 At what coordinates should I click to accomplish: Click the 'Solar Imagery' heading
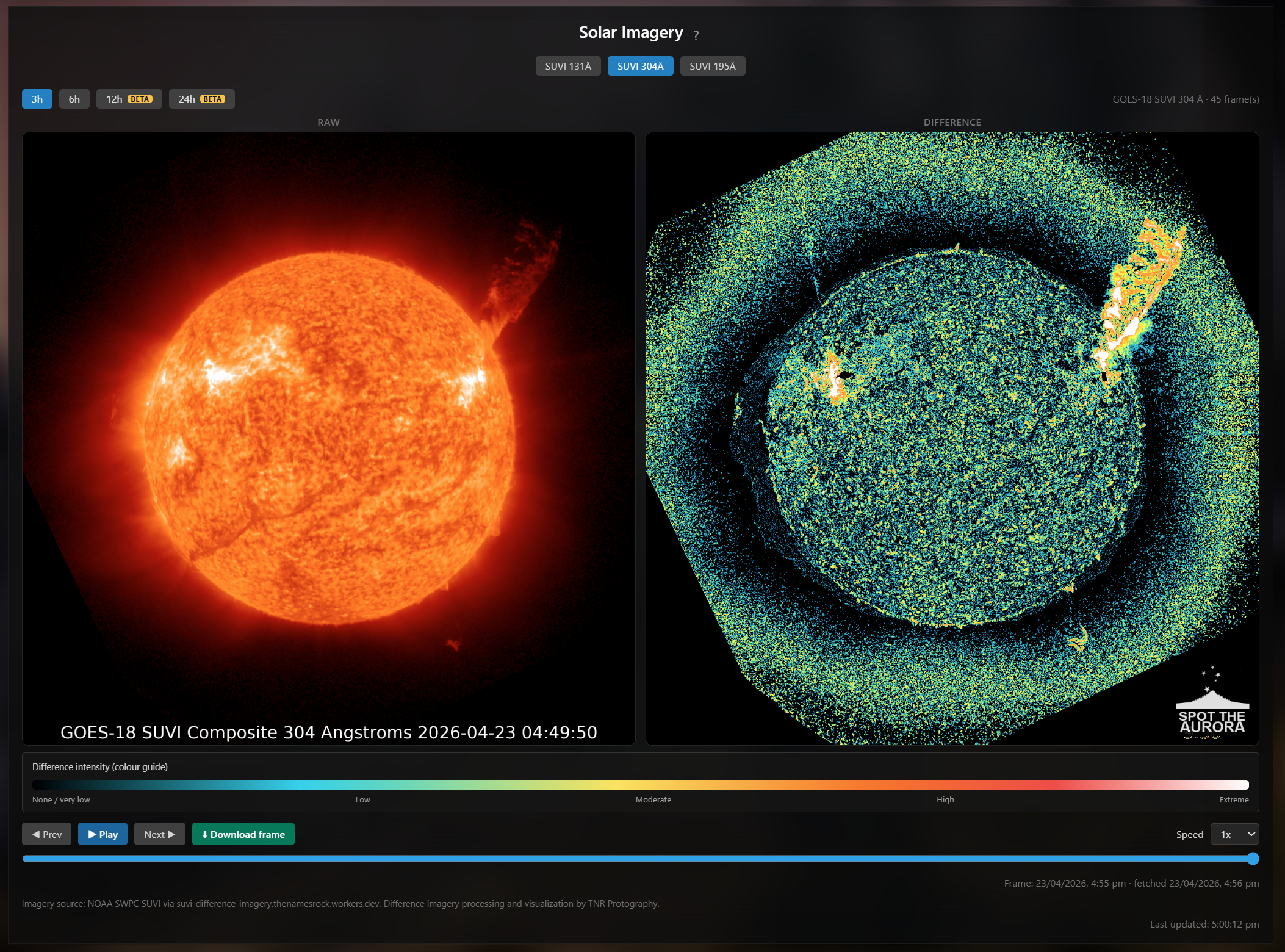[631, 32]
